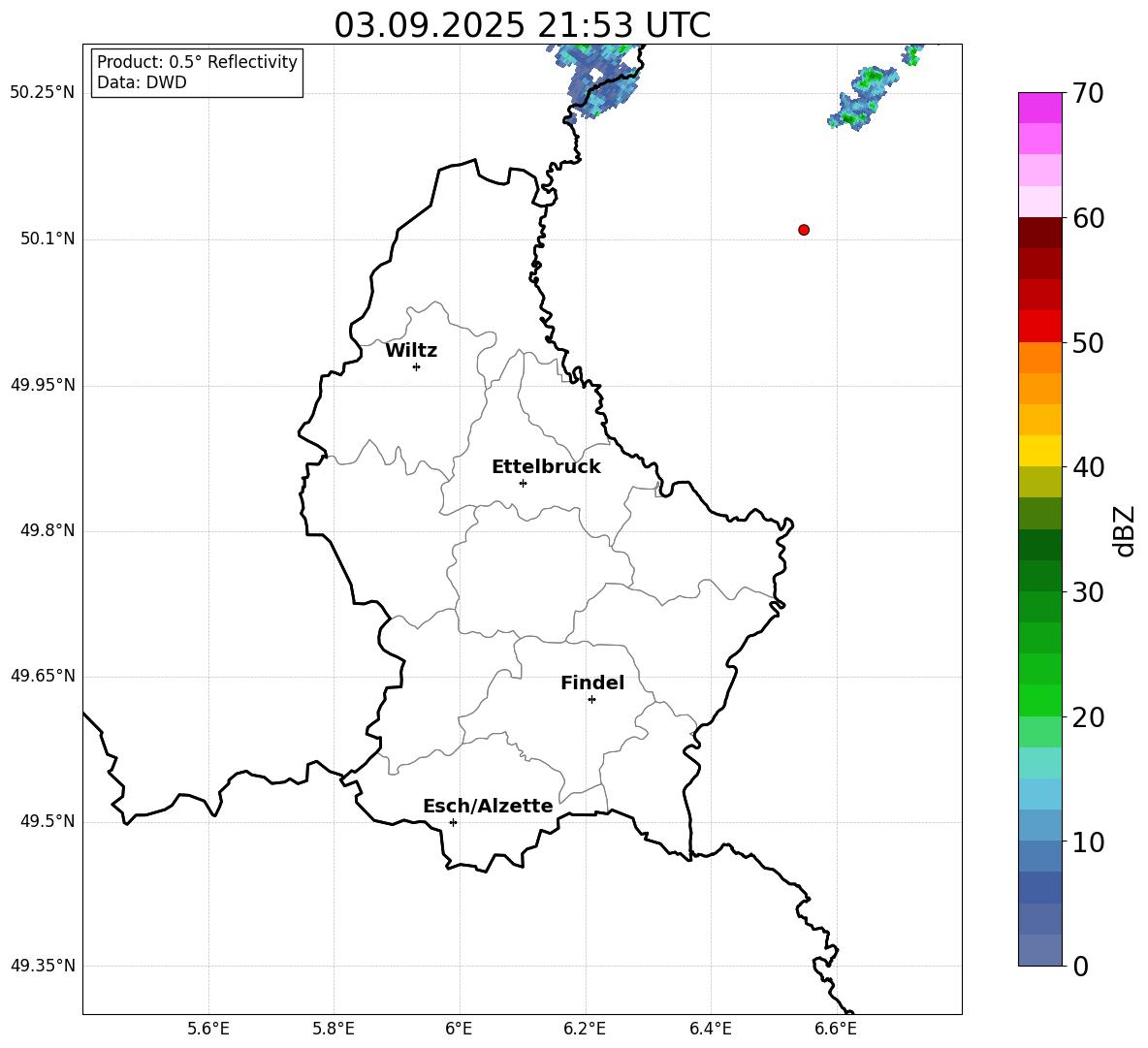
Task: Click the Ettelbruck city label
Action: [x=546, y=467]
